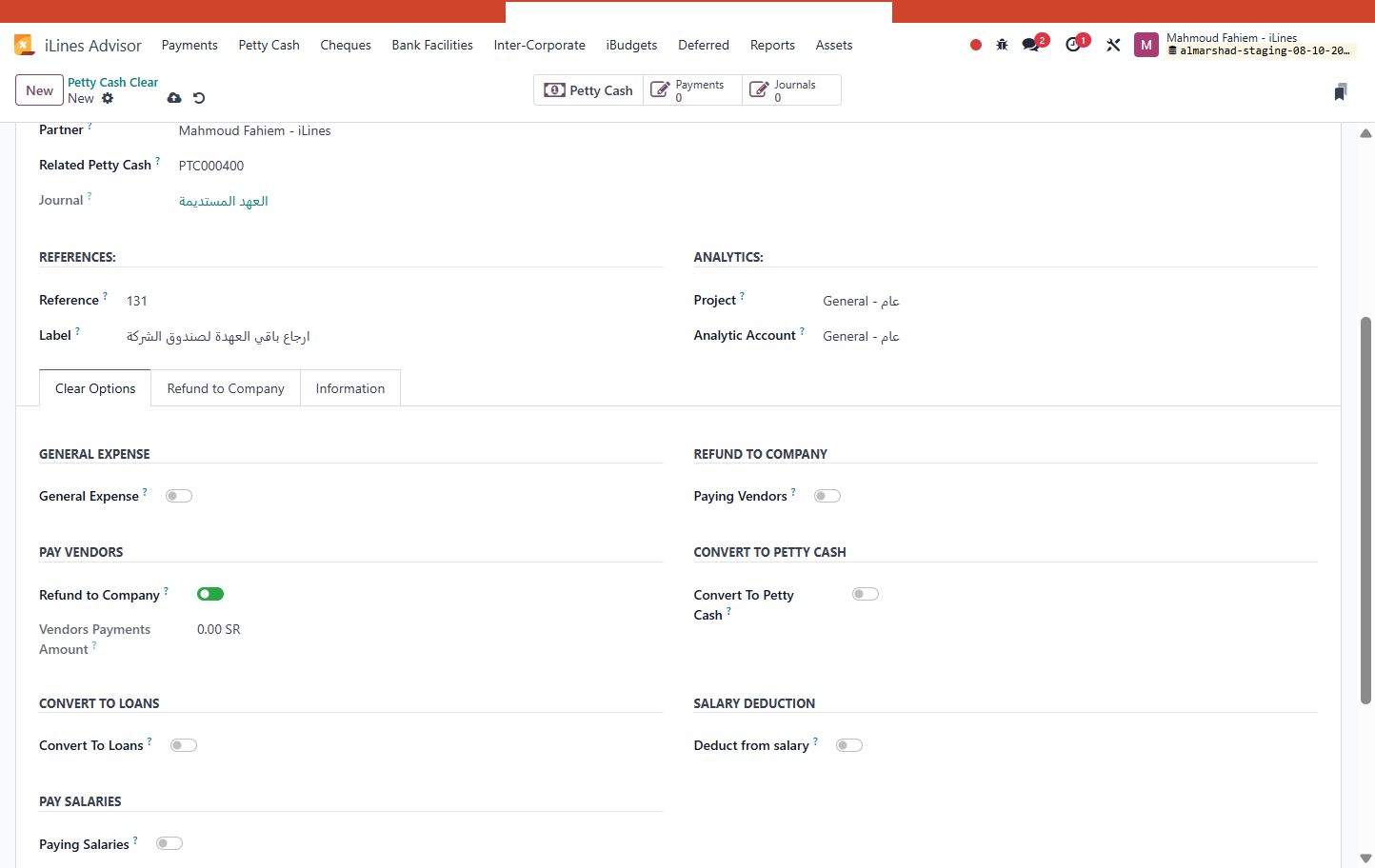Click the Analytic Account field value
1375x868 pixels.
[861, 336]
